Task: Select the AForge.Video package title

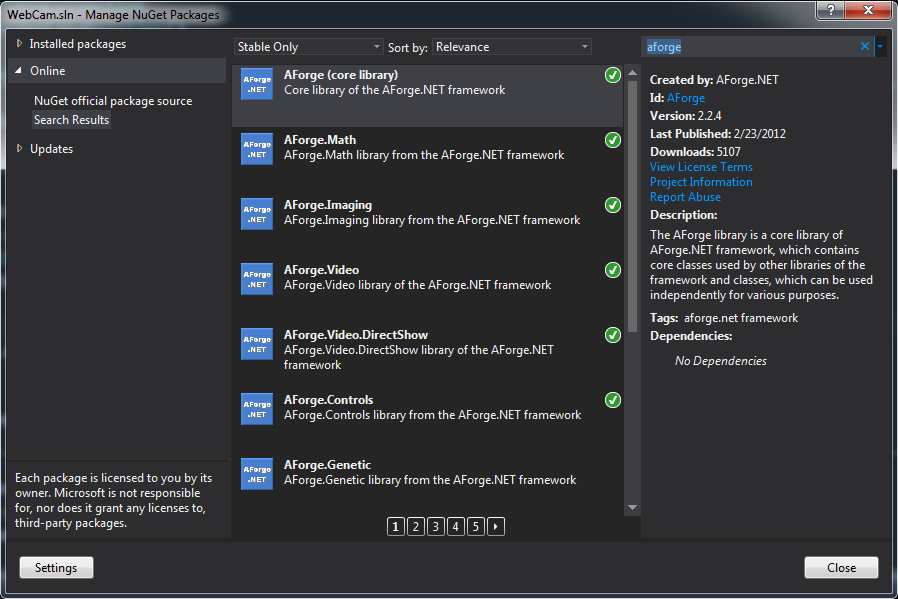Action: coord(321,270)
